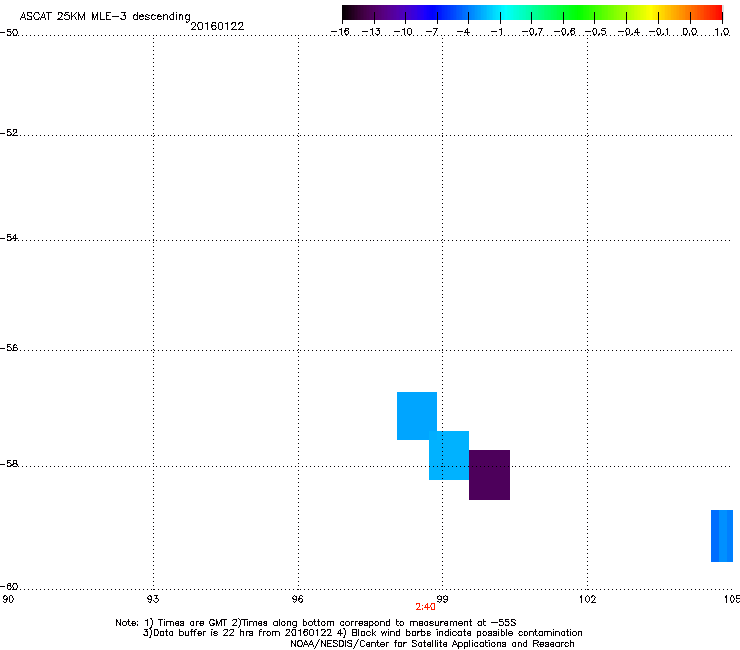Image resolution: width=740 pixels, height=650 pixels.
Task: Click the -58 latitude axis label
Action: pyautogui.click(x=9, y=464)
